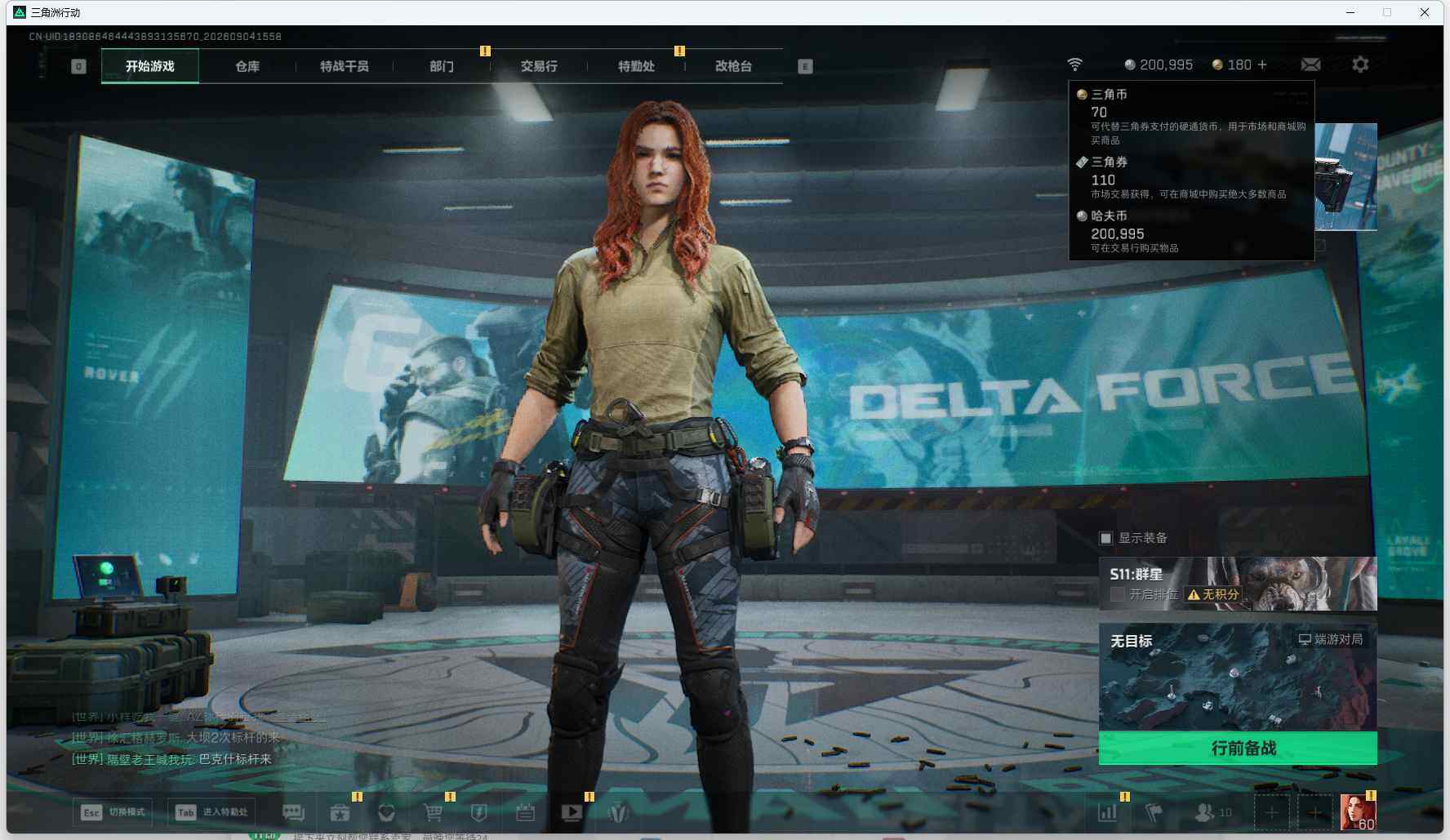Click the lightning shield icon
This screenshot has width=1450, height=840.
tap(479, 812)
